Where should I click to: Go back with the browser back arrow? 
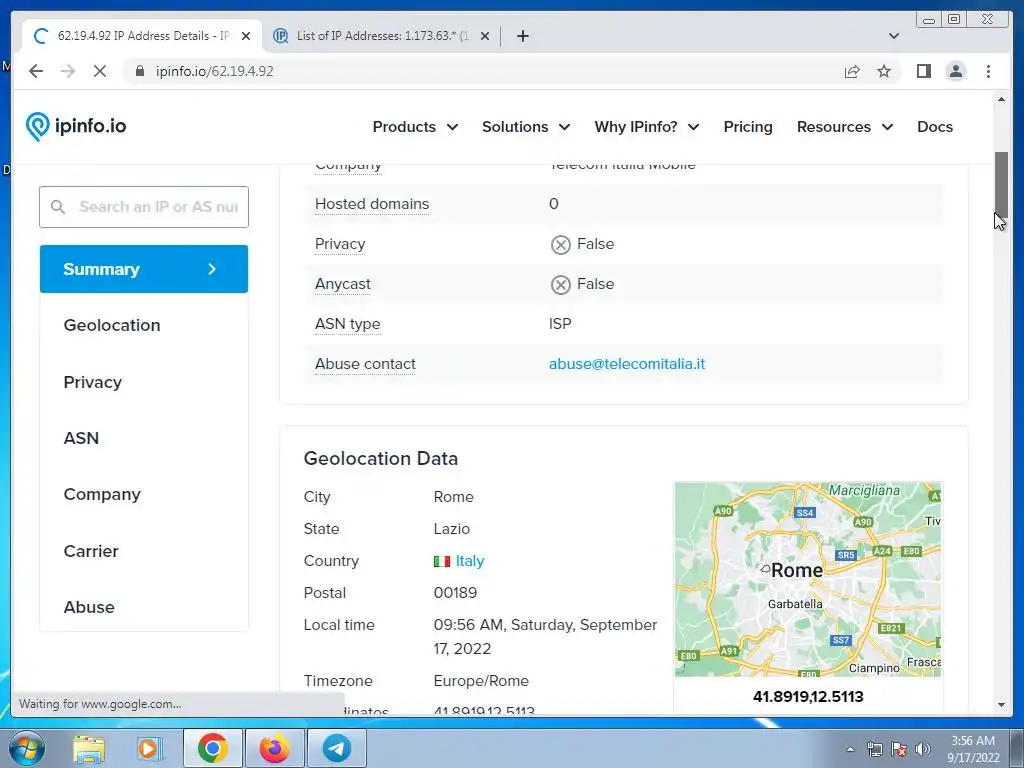click(x=36, y=71)
